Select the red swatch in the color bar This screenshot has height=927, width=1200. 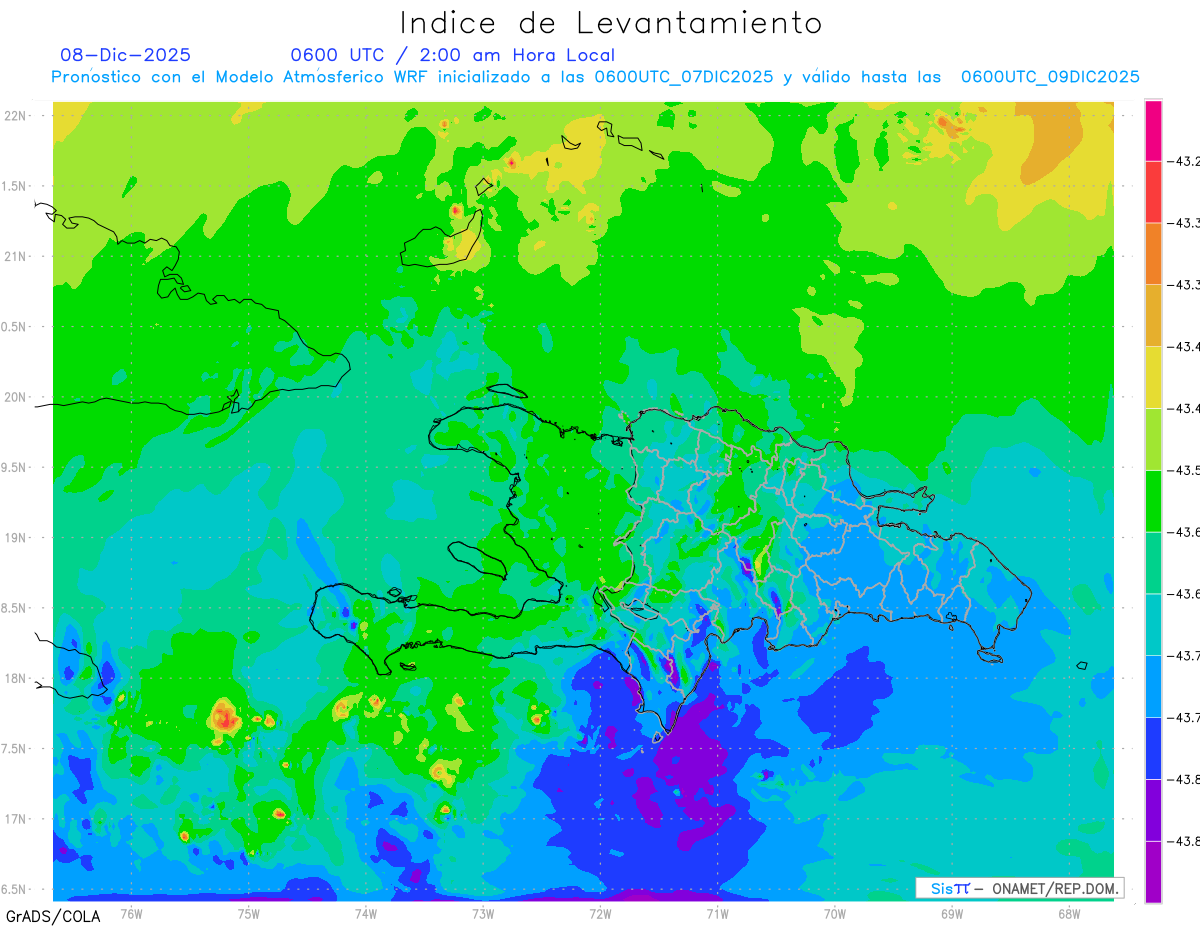pos(1153,191)
